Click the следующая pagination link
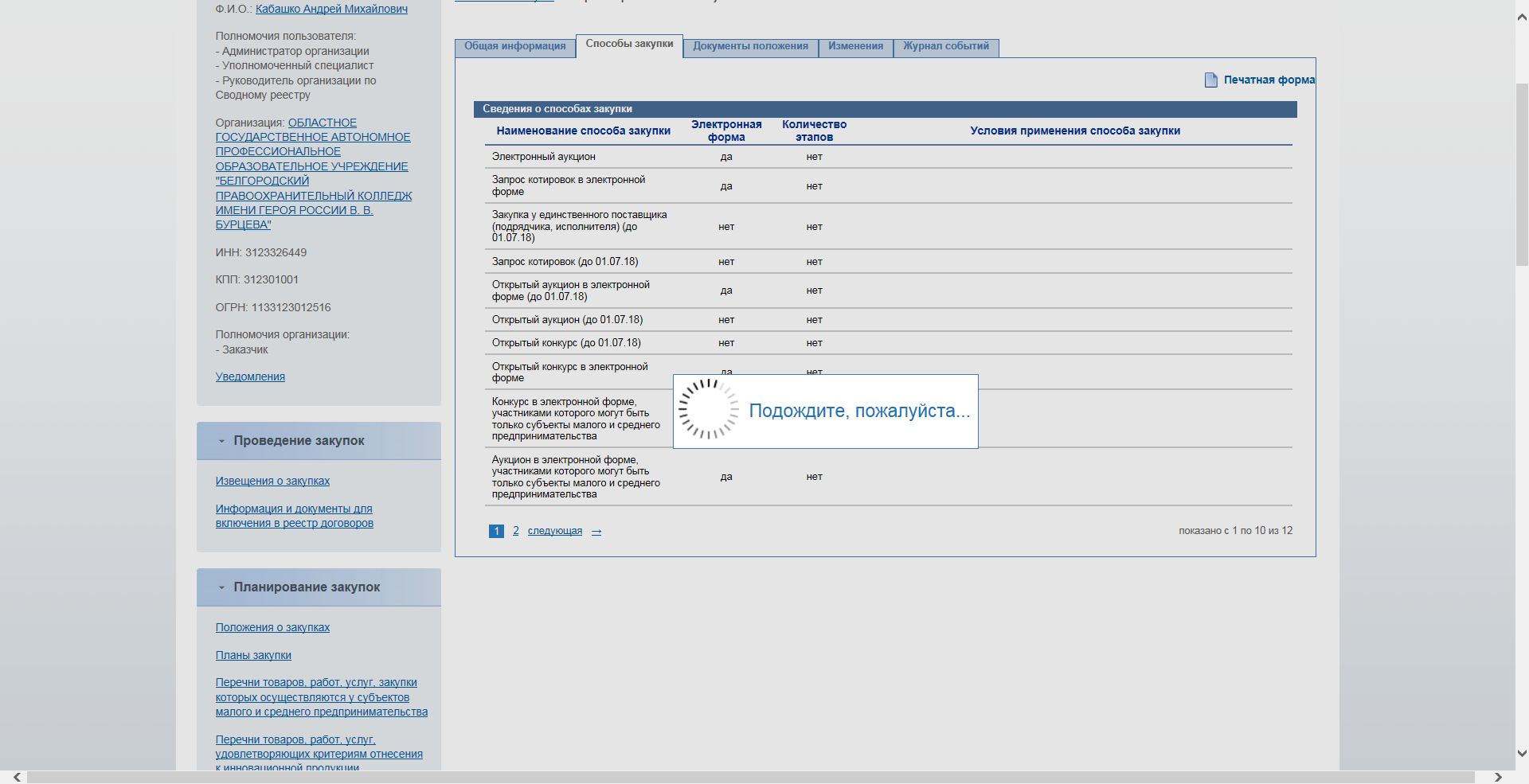The height and width of the screenshot is (784, 1529). point(554,531)
